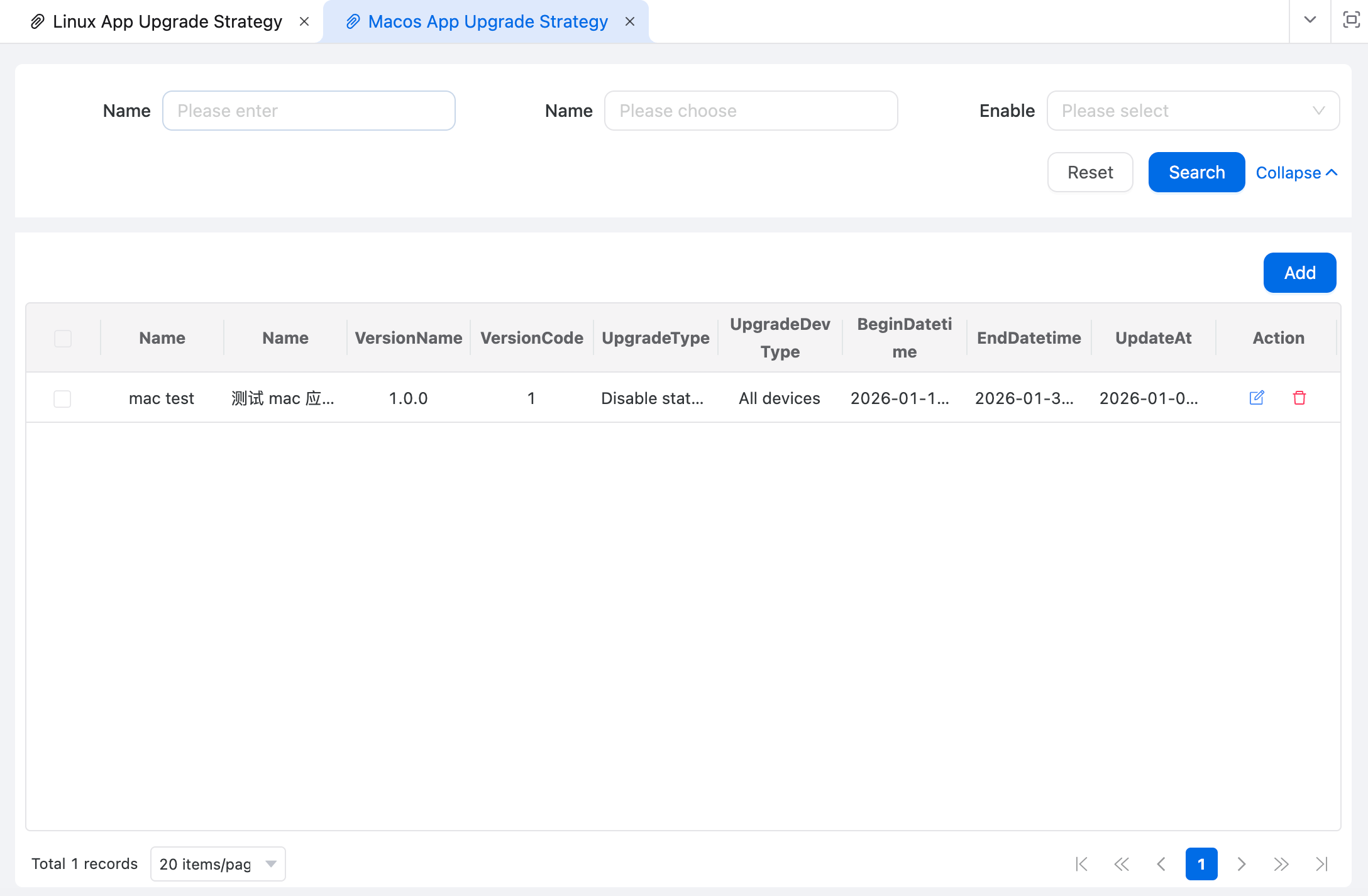Switch to Linux App Upgrade Strategy tab
This screenshot has height=896, width=1368.
click(167, 21)
